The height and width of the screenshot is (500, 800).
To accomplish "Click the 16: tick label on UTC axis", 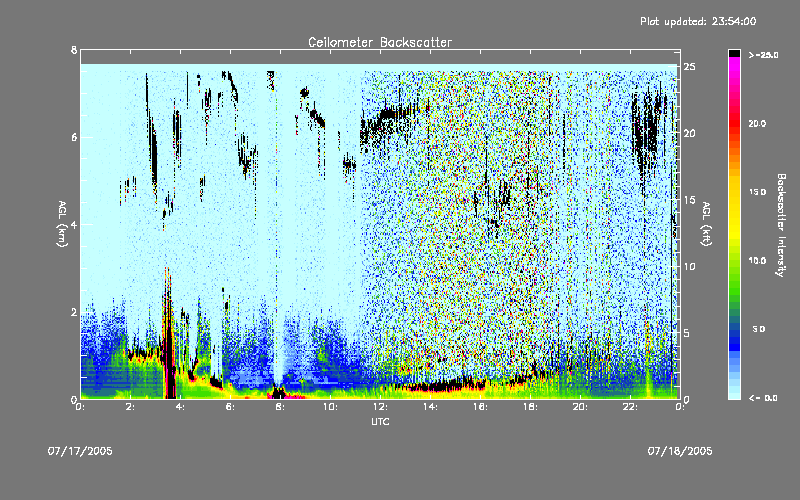I will tap(480, 407).
